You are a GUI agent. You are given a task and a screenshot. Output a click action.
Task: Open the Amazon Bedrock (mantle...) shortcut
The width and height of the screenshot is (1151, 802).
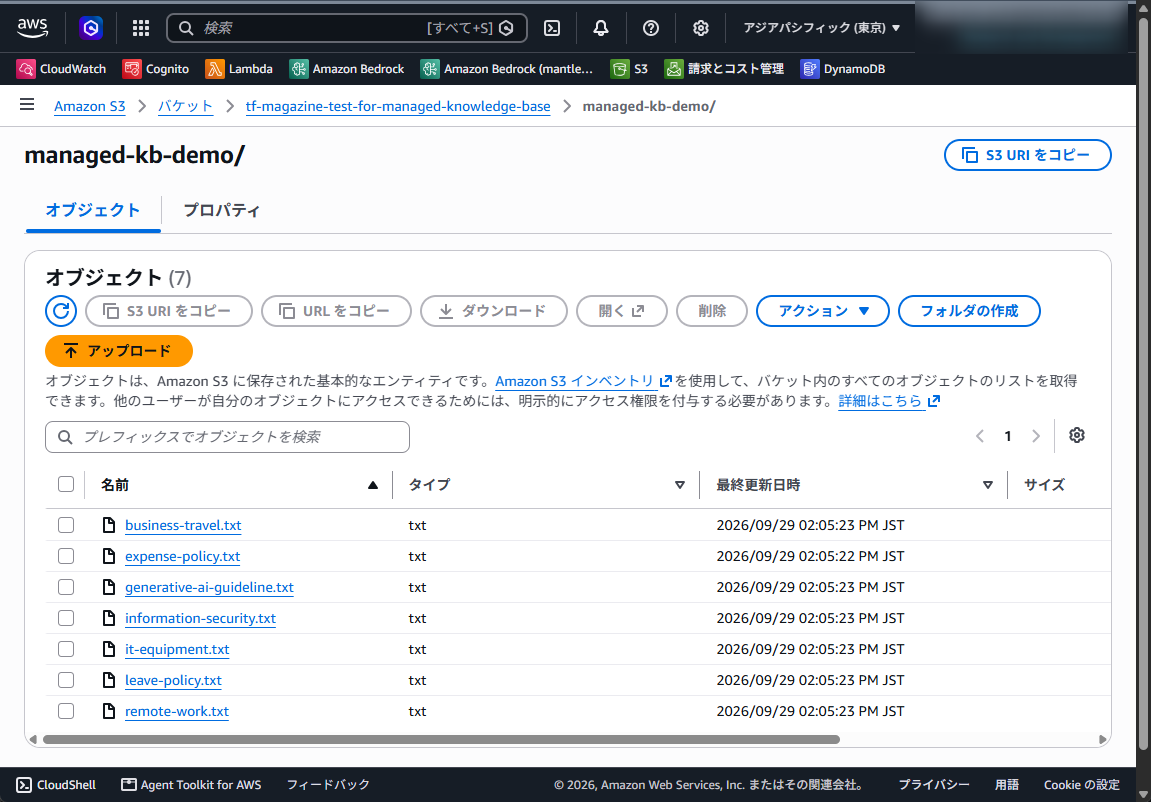(507, 69)
